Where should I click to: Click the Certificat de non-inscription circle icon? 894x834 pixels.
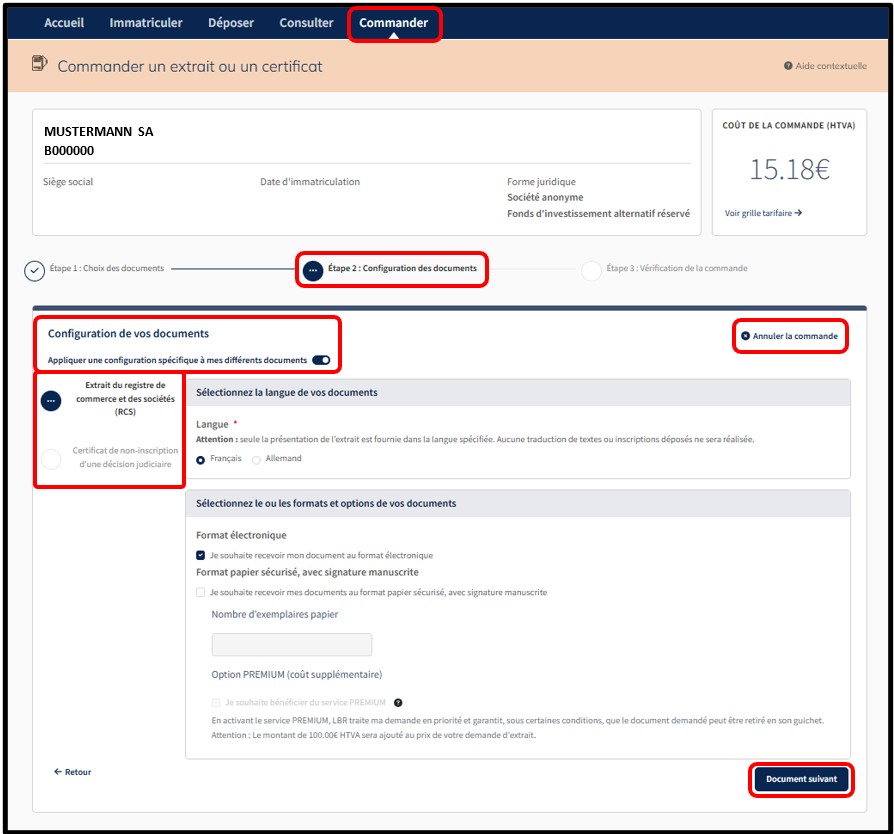(x=51, y=459)
